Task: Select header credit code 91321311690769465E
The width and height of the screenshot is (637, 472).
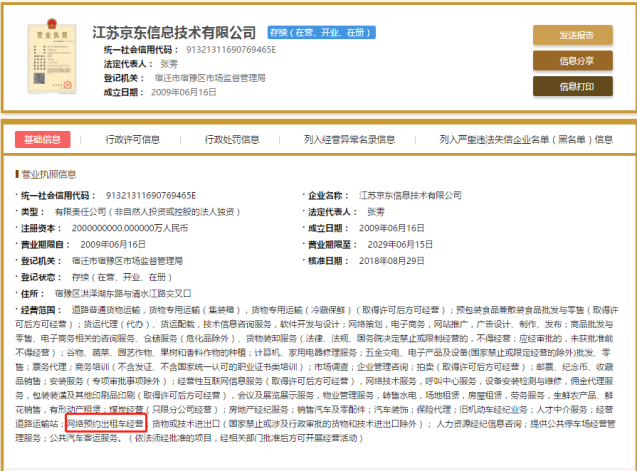Action: point(231,50)
